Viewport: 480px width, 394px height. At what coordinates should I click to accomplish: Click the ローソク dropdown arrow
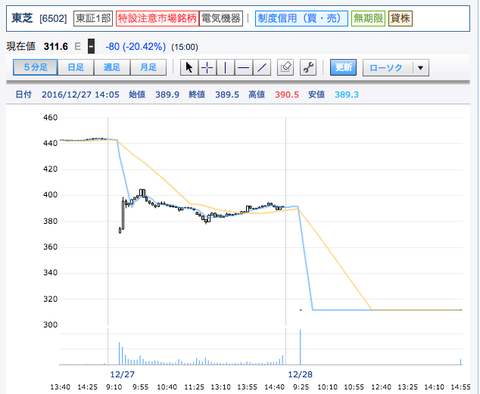[421, 68]
